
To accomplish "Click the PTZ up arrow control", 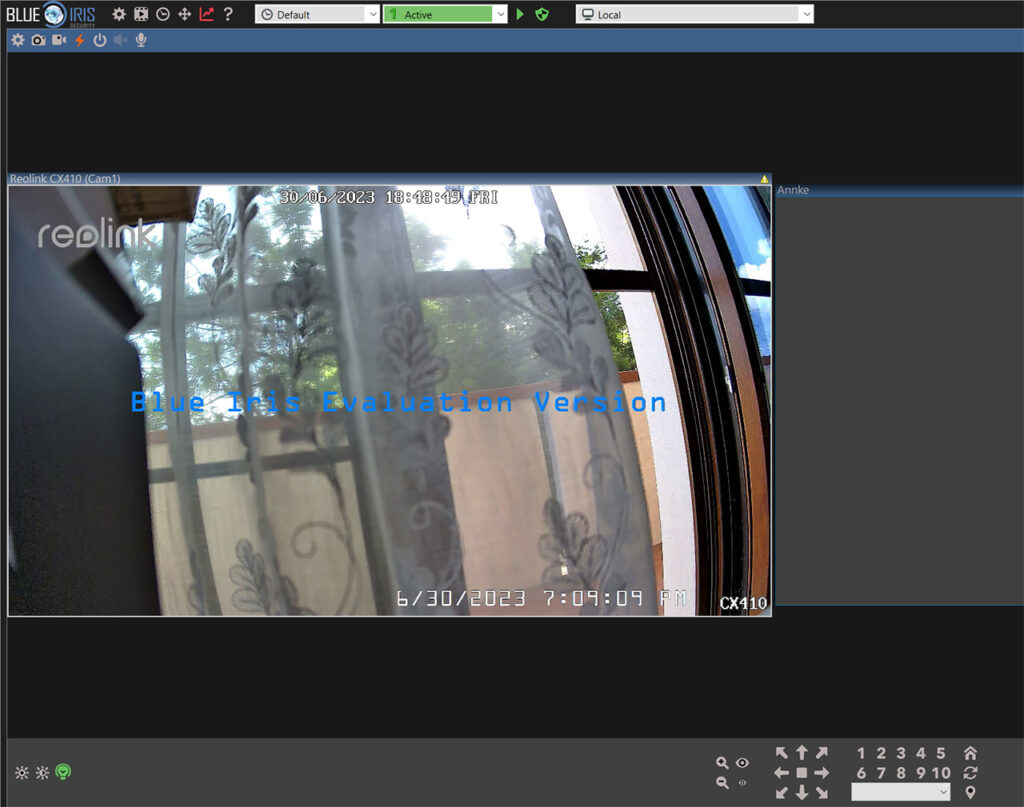I will pos(801,752).
